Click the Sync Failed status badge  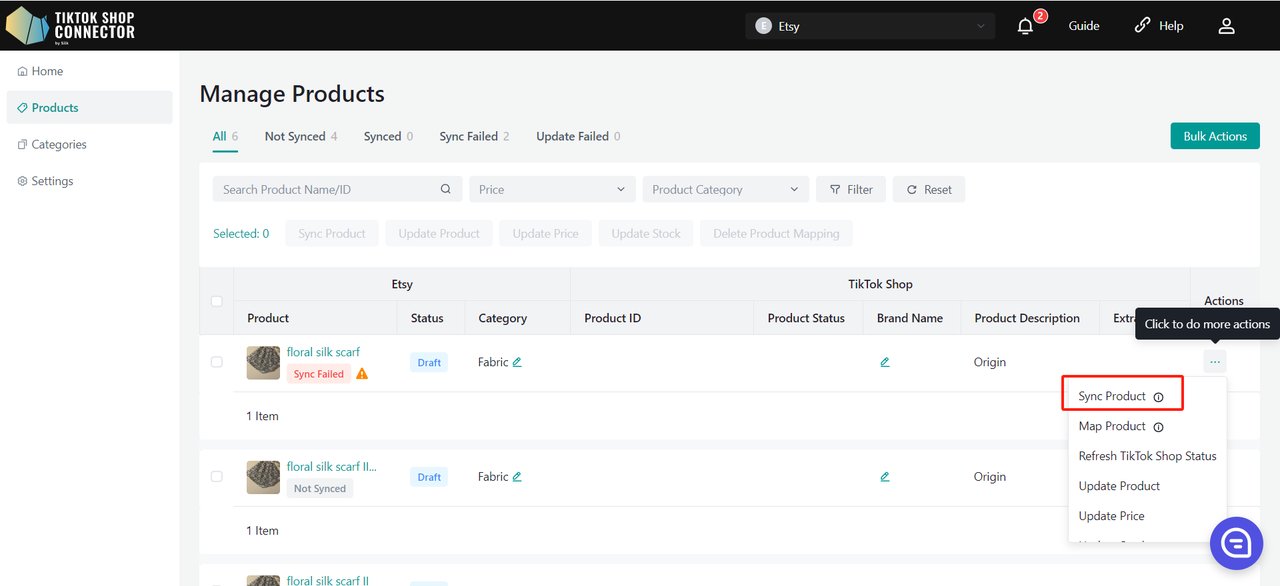point(319,374)
